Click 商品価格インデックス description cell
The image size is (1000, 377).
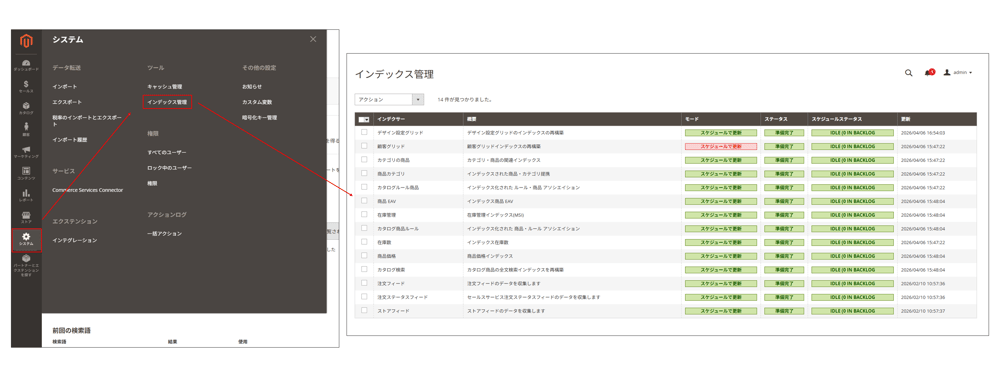click(490, 256)
